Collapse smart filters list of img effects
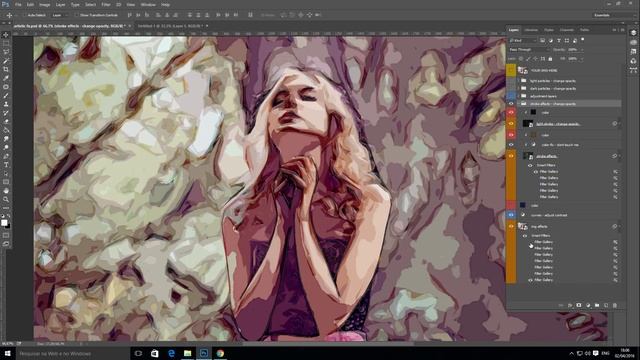Image resolution: width=640 pixels, height=360 pixels. [x=620, y=226]
